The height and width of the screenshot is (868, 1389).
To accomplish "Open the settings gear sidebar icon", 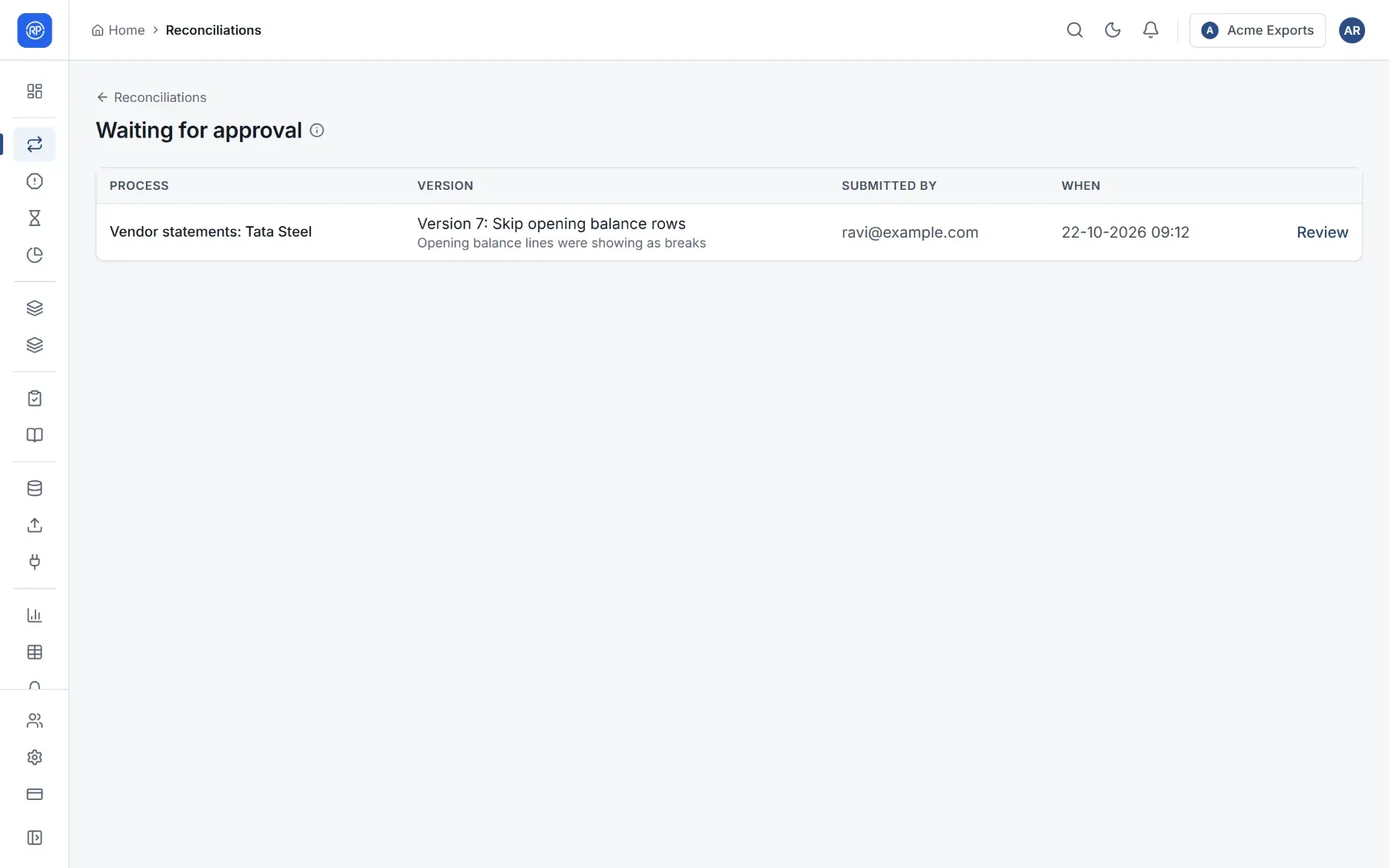I will tap(35, 758).
